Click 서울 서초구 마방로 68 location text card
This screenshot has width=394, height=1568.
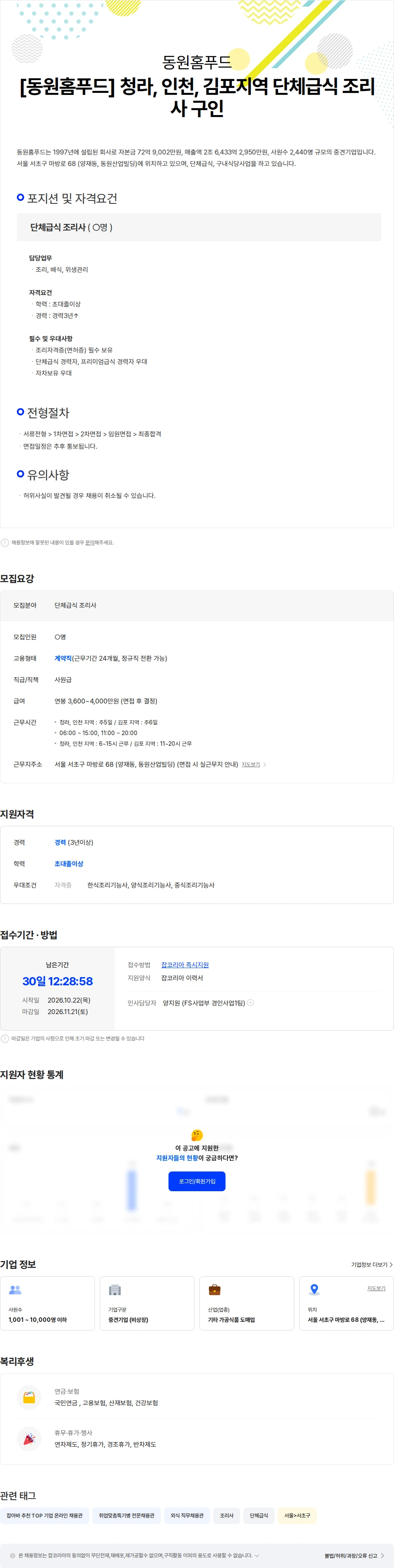[x=346, y=1303]
